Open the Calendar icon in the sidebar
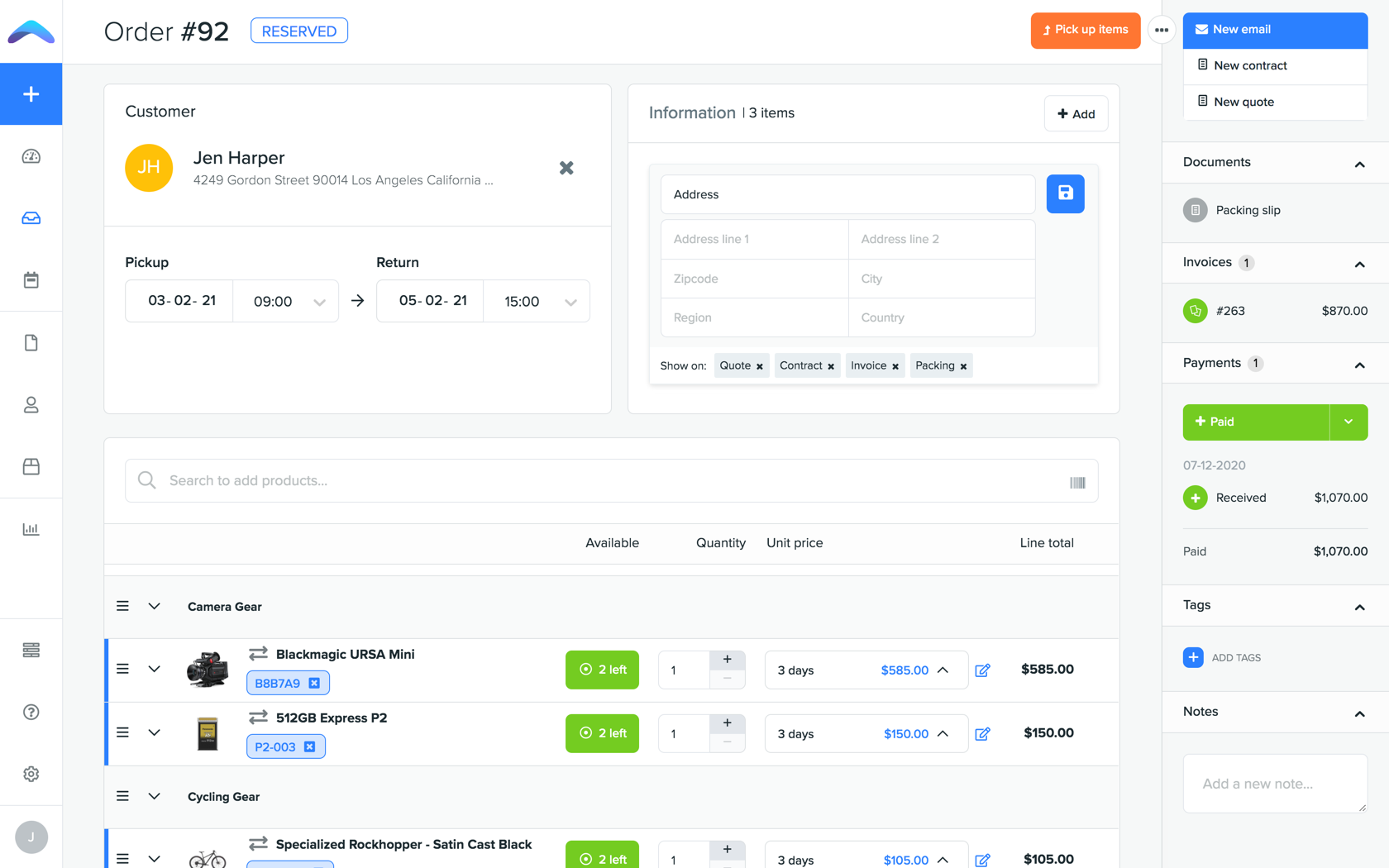1389x868 pixels. 31,279
